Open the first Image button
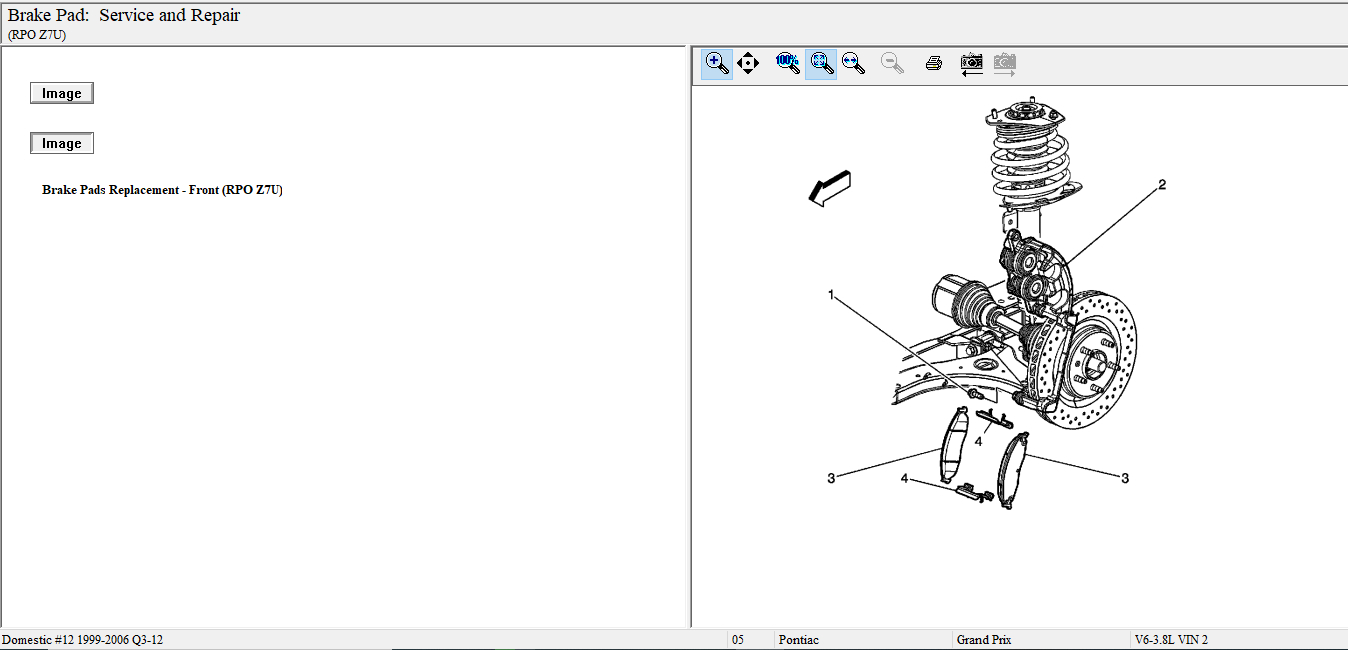This screenshot has width=1348, height=650. (x=62, y=93)
